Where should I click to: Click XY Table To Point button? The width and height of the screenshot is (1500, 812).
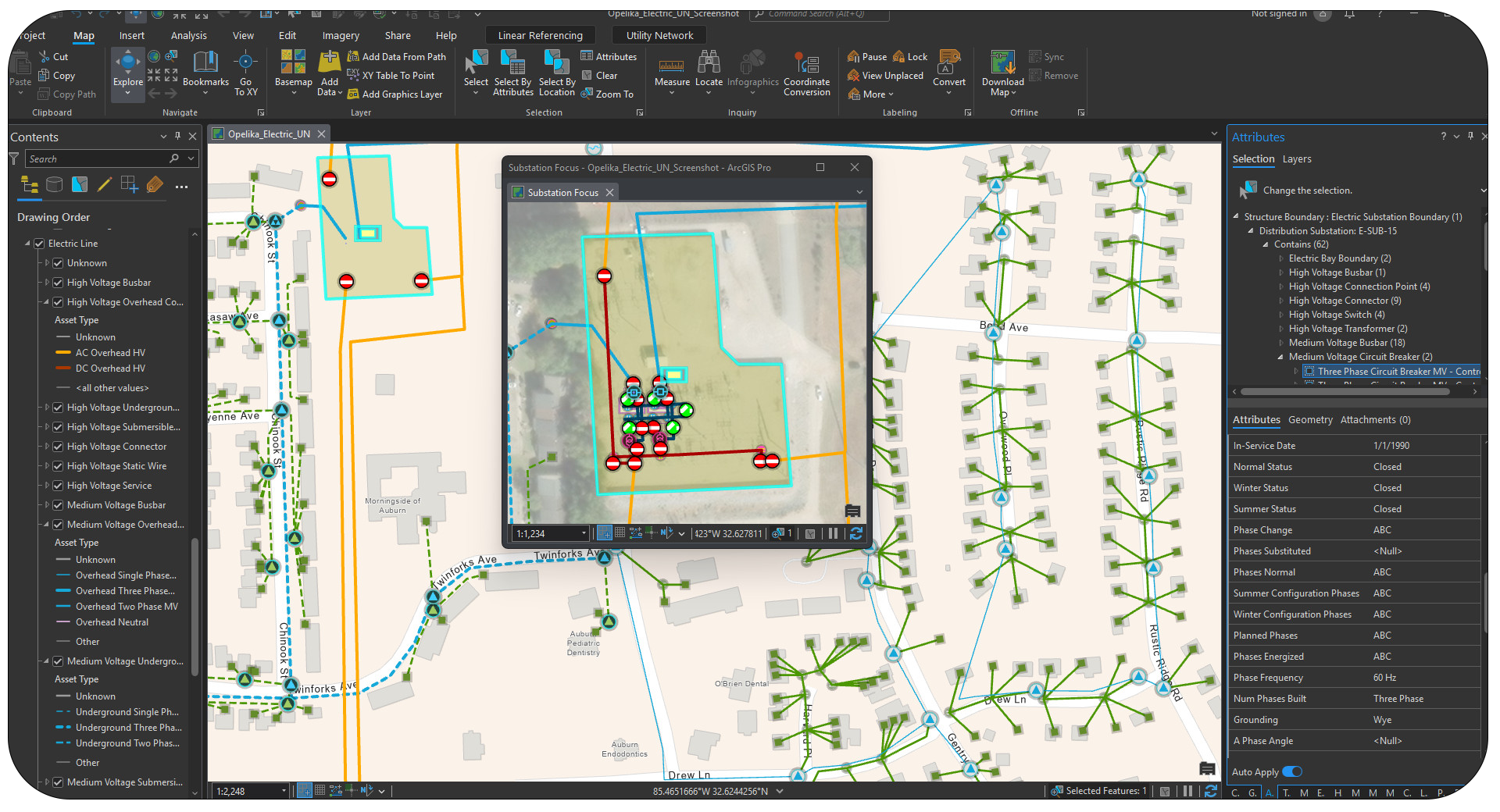click(x=391, y=75)
